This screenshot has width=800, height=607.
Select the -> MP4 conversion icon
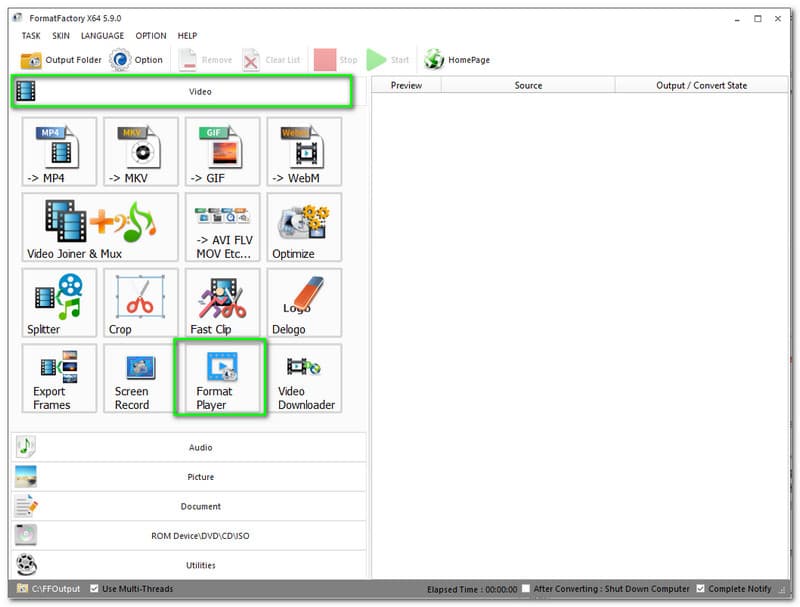(59, 151)
